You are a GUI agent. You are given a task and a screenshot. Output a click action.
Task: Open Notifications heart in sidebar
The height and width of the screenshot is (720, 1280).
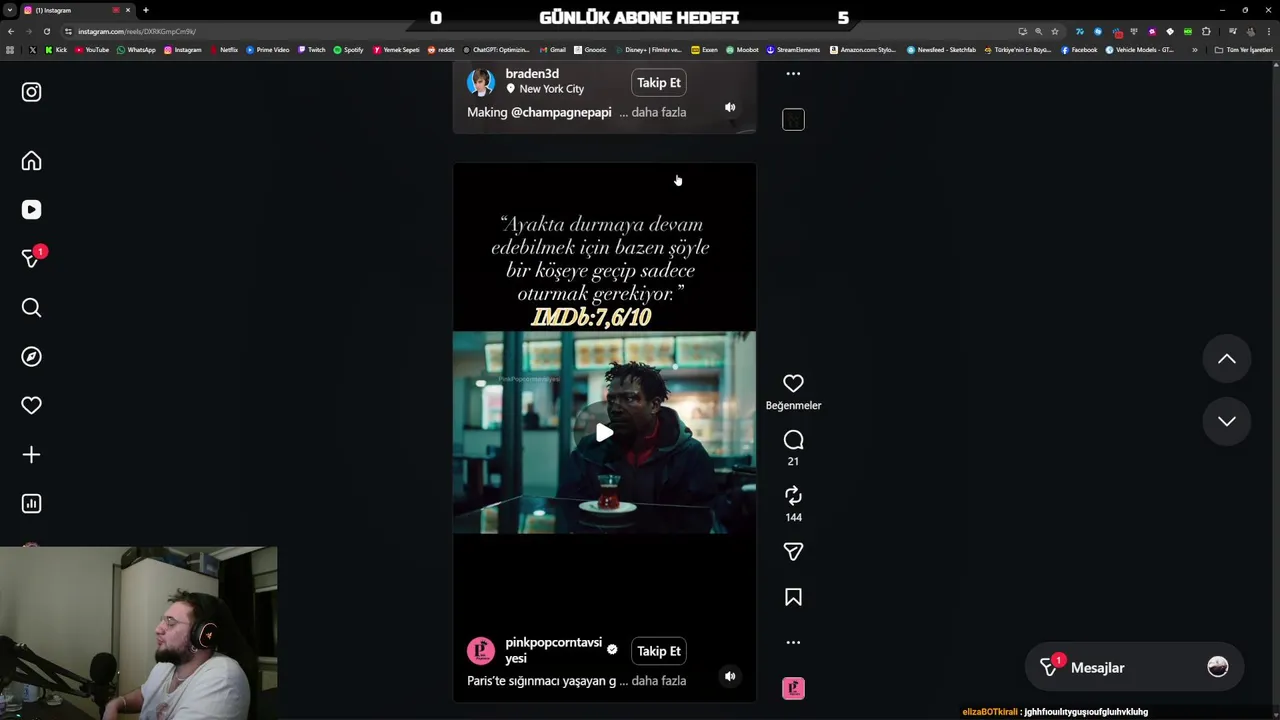pos(31,406)
